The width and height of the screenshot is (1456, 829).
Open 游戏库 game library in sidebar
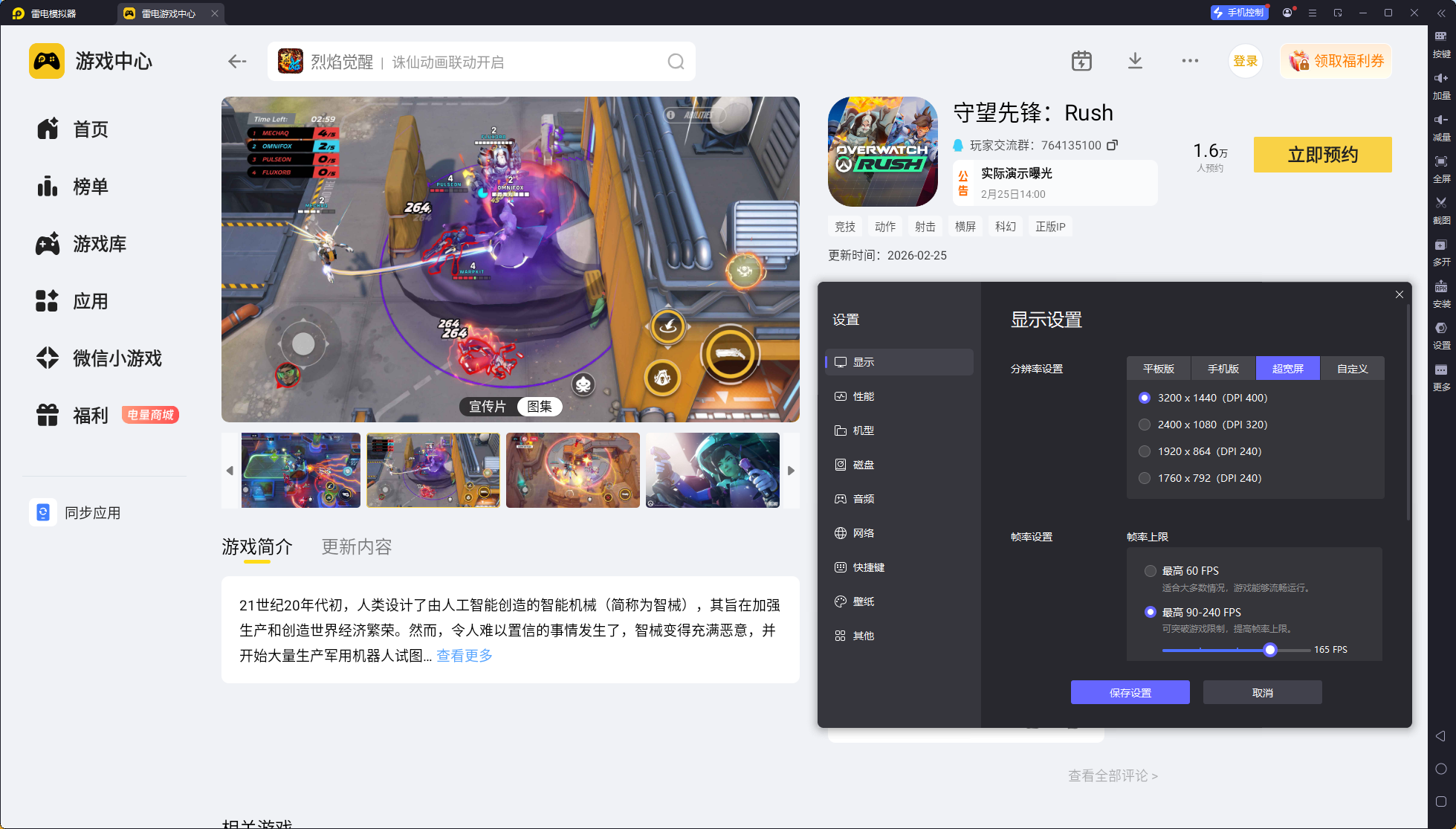click(99, 244)
